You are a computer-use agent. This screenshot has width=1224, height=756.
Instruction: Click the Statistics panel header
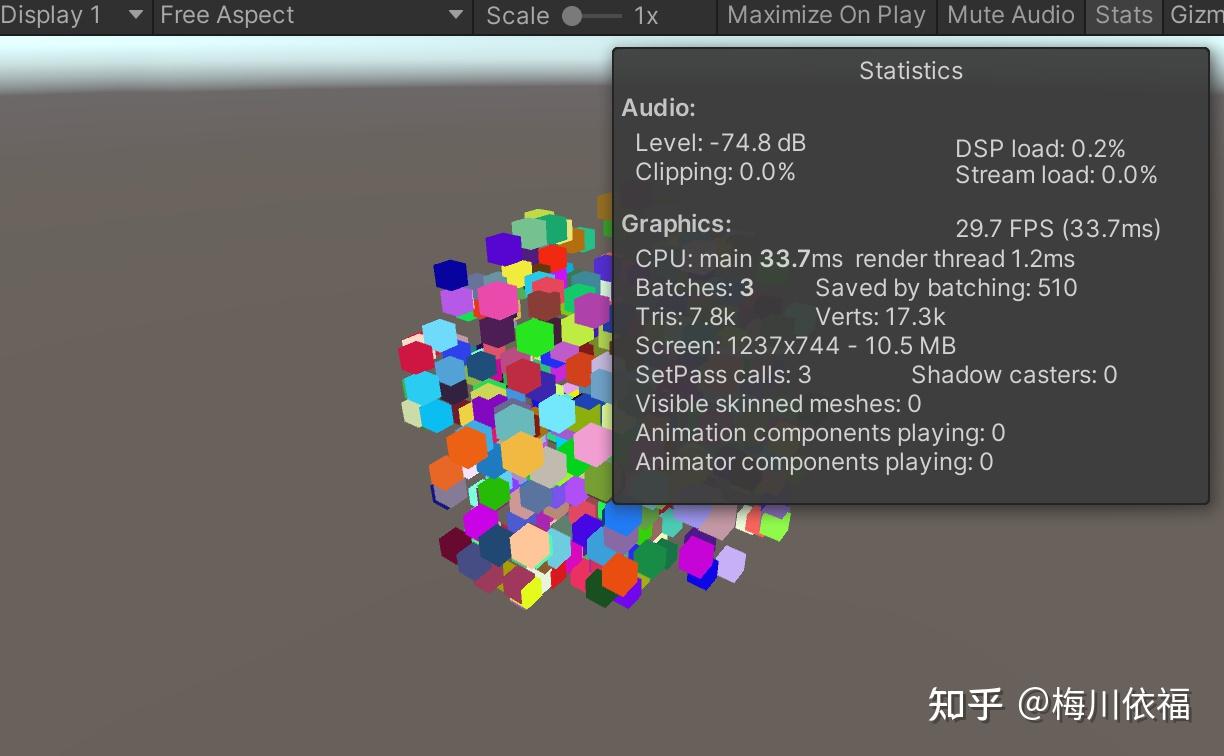tap(910, 70)
